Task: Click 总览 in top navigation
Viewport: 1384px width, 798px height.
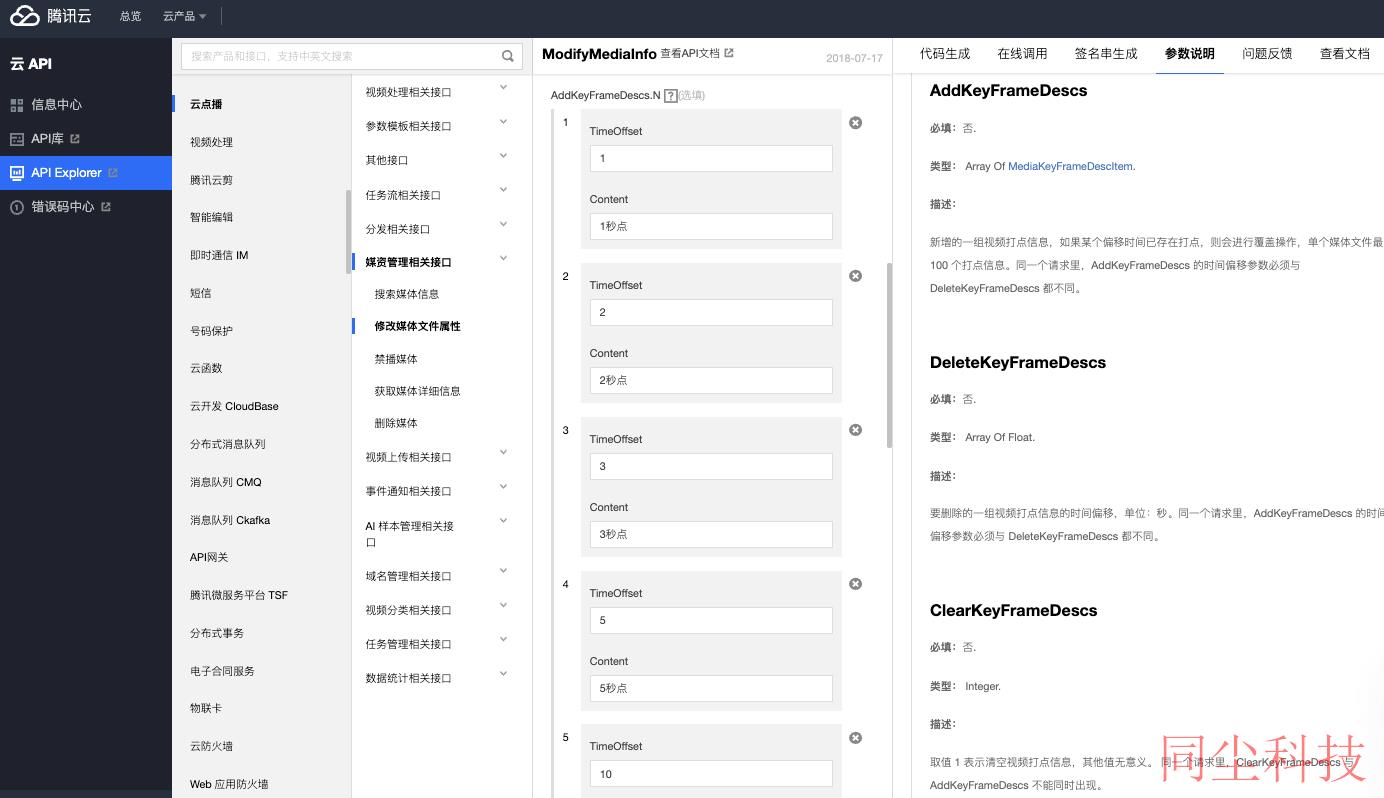Action: tap(130, 16)
